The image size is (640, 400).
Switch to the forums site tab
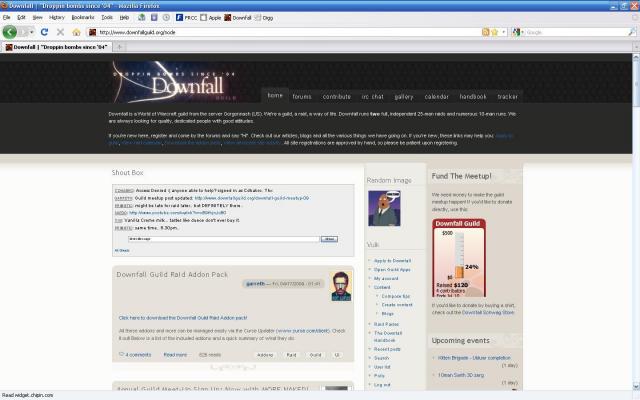302,96
